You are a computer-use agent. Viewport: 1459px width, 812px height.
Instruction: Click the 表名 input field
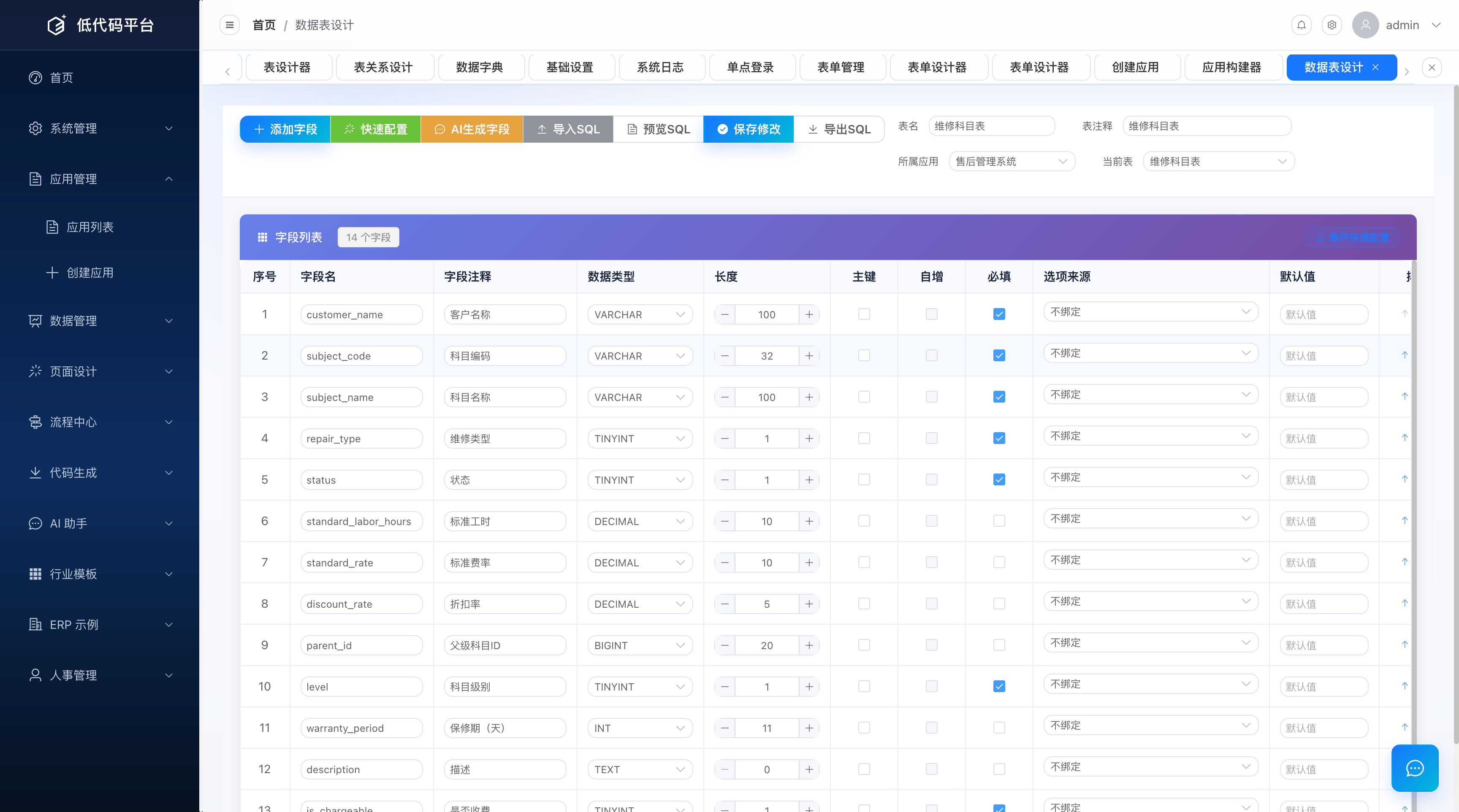tap(992, 126)
